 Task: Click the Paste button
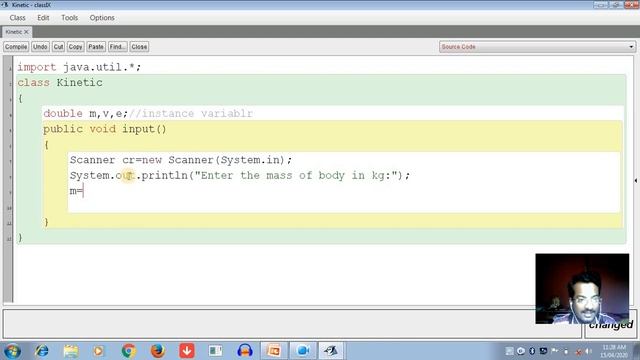(x=96, y=47)
